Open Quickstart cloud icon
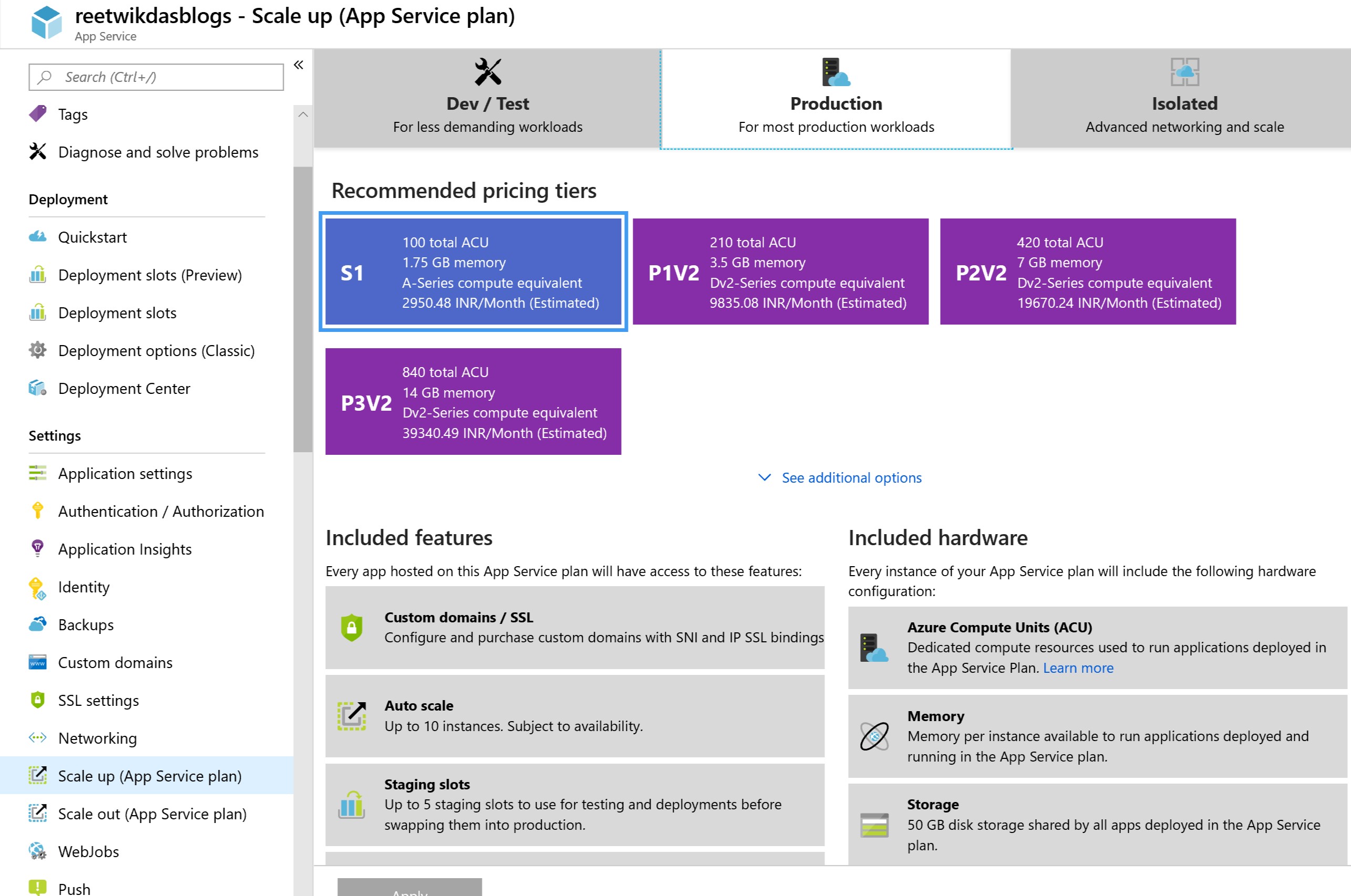Image resolution: width=1351 pixels, height=896 pixels. tap(38, 236)
